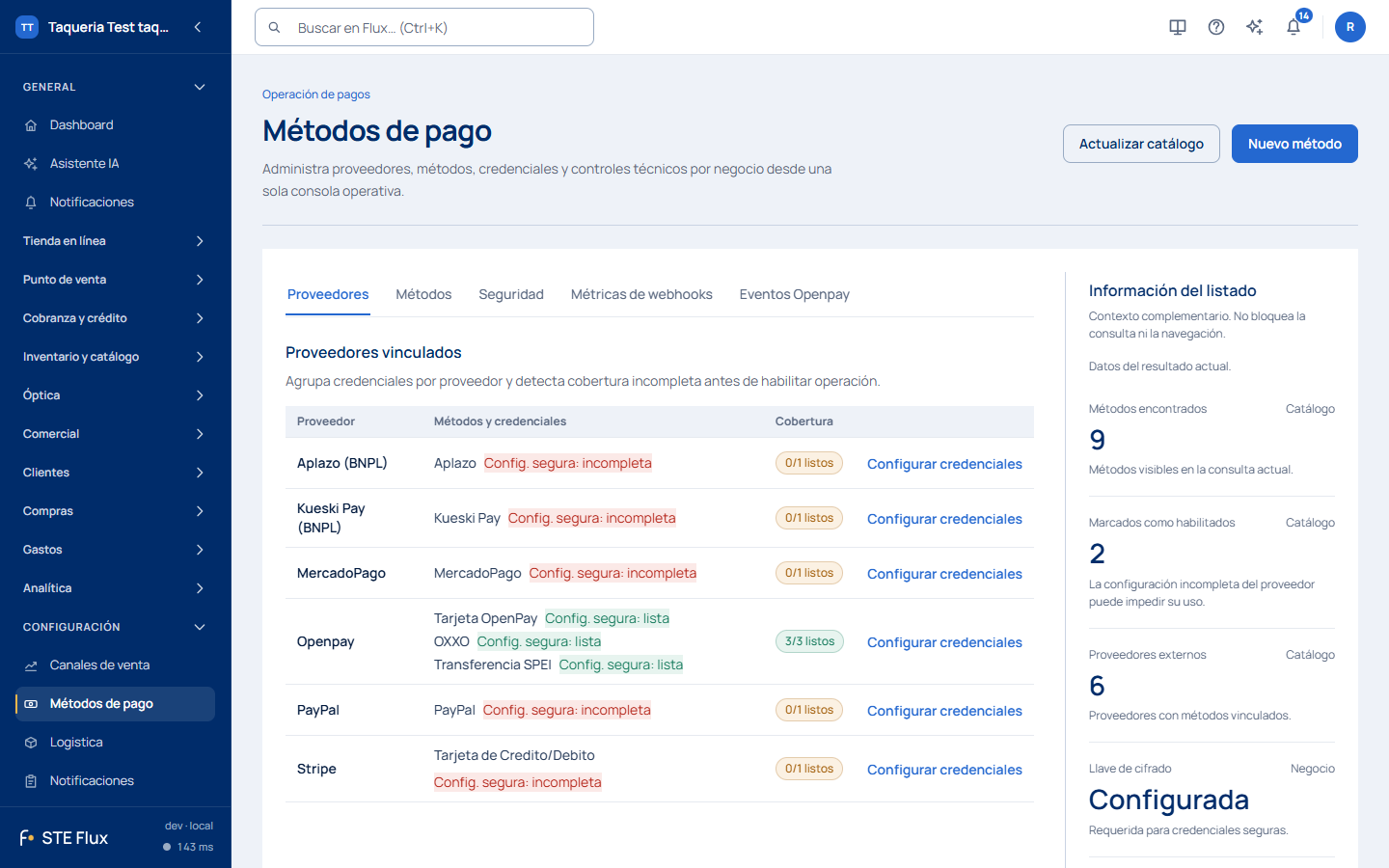Image resolution: width=1389 pixels, height=868 pixels.
Task: Open Asistente IA sparkle icon in sidebar
Action: (x=31, y=164)
